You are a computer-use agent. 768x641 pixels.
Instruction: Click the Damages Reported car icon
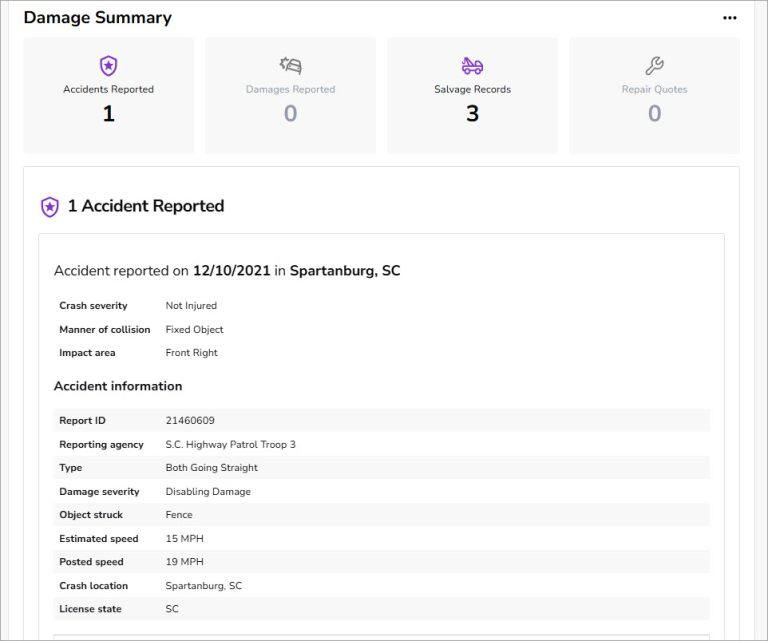pyautogui.click(x=290, y=66)
